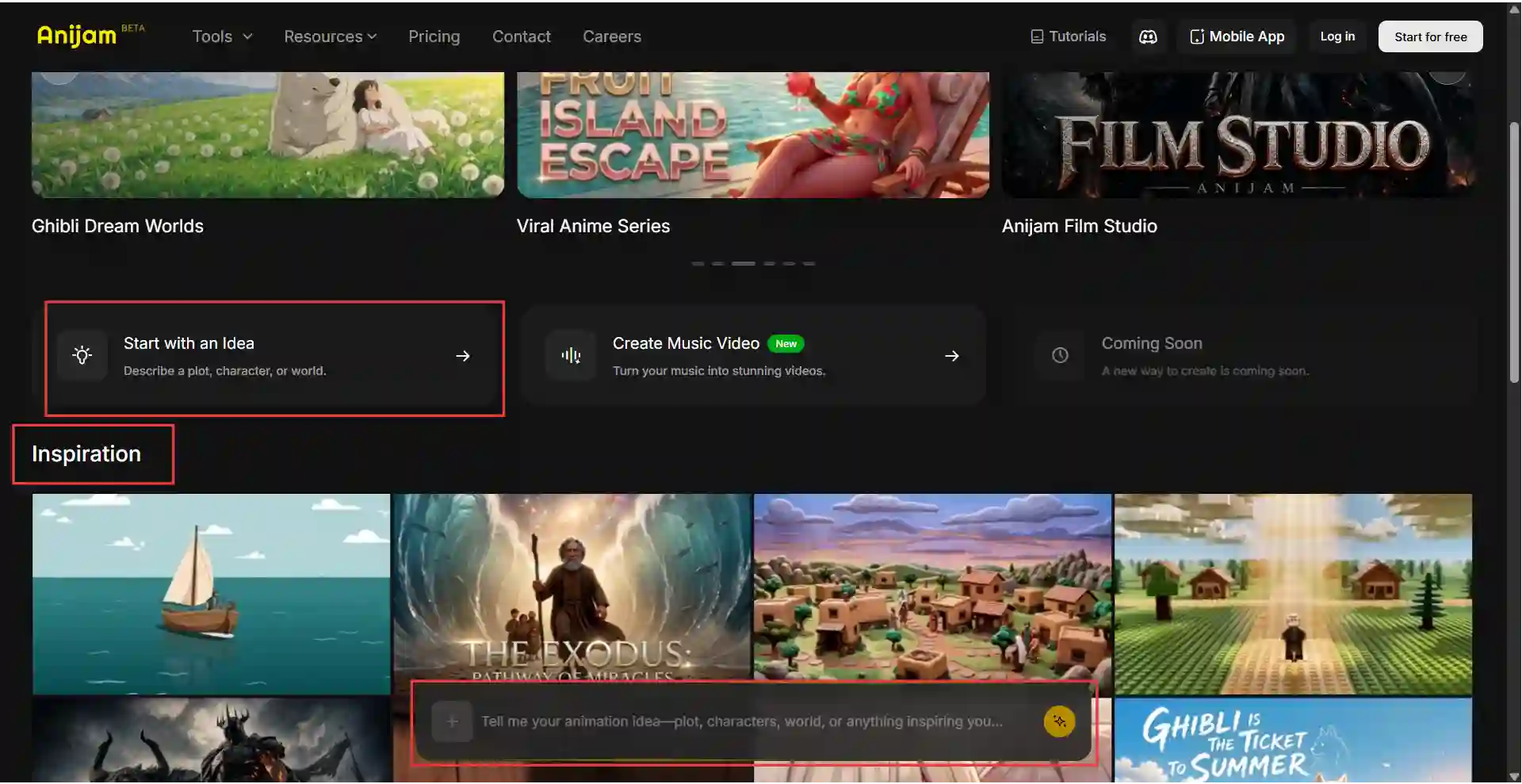Click the Ghibli Dream Worlds title

pos(117,226)
